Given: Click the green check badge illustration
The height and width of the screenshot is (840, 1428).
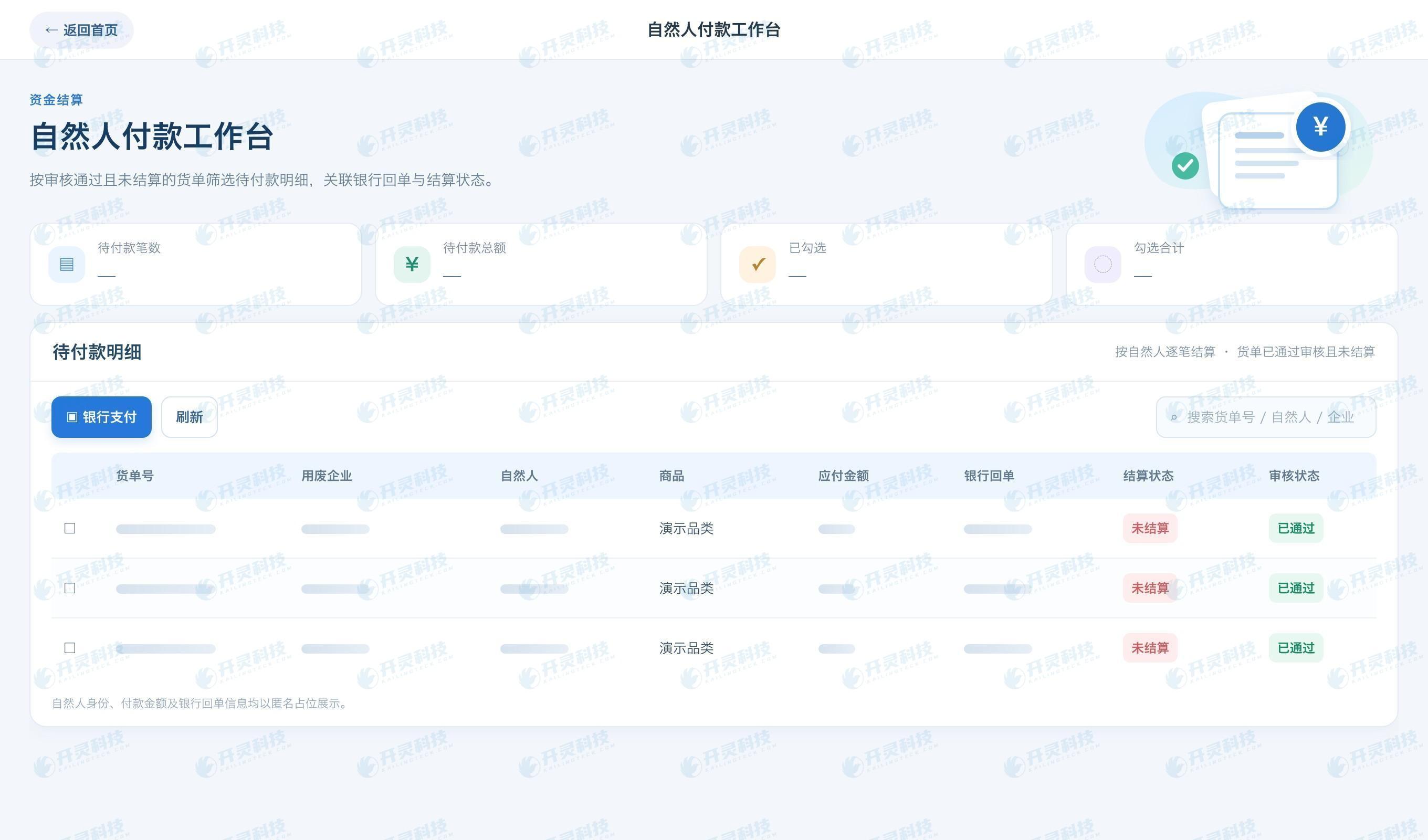Looking at the screenshot, I should (1185, 166).
